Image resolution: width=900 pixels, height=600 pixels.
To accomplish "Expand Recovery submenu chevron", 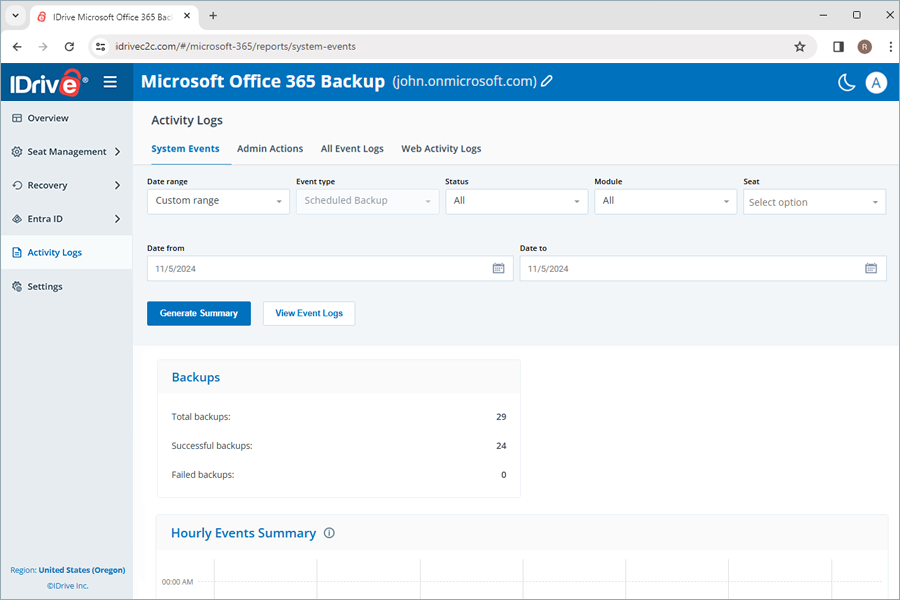I will point(117,185).
